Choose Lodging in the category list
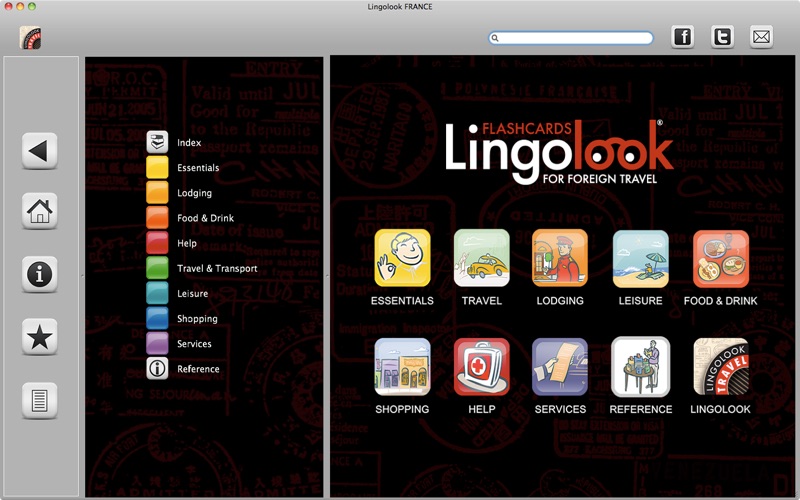Screen dimensions: 800x500 click(194, 193)
